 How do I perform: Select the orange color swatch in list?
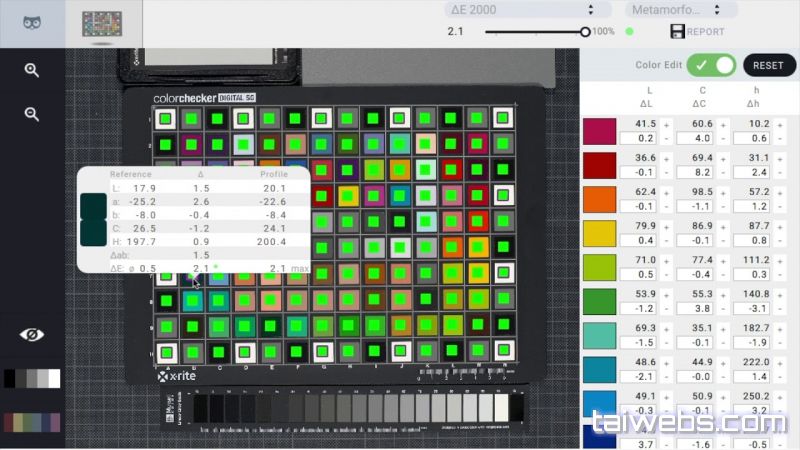coord(600,199)
